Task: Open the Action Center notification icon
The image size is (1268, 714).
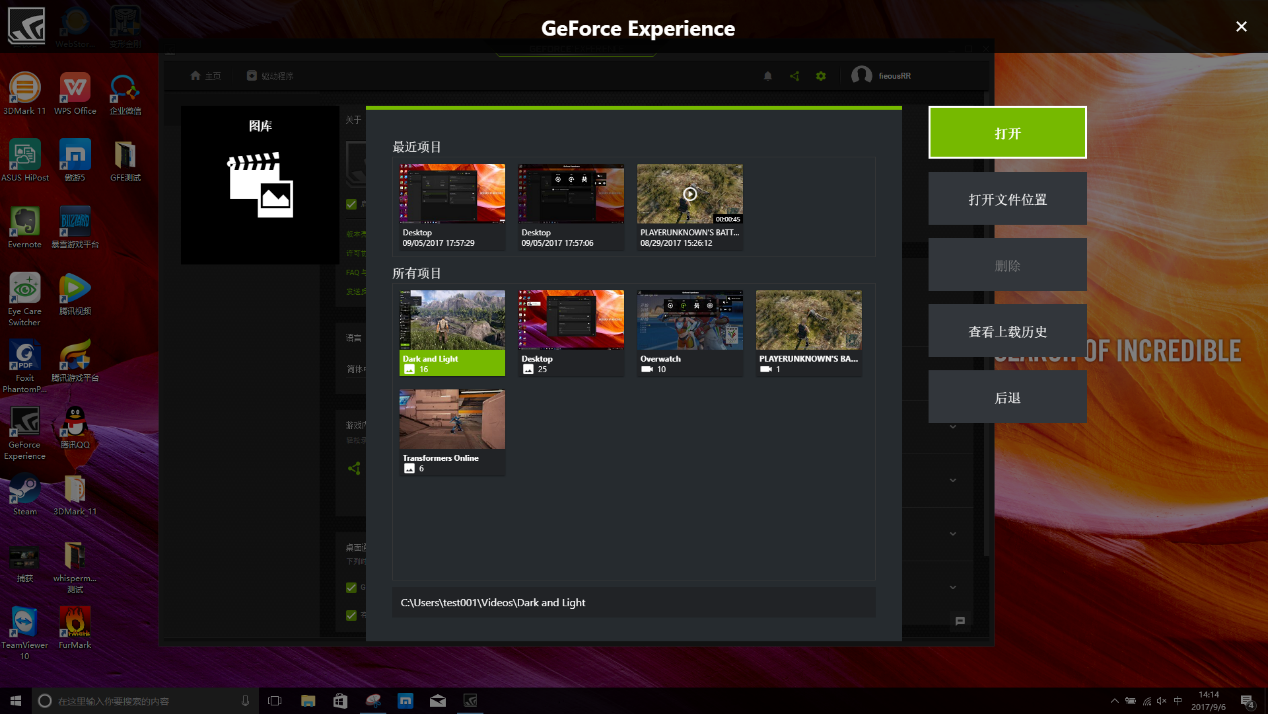Action: 1247,701
